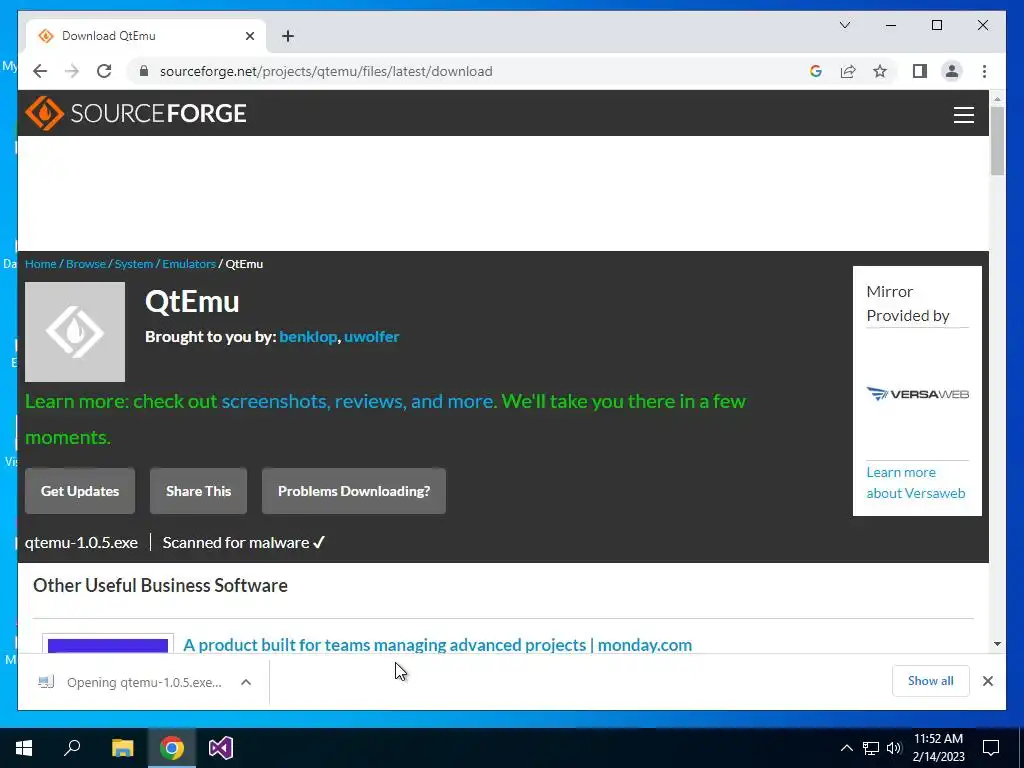The width and height of the screenshot is (1024, 768).
Task: Open File Explorer from taskbar
Action: [x=122, y=748]
